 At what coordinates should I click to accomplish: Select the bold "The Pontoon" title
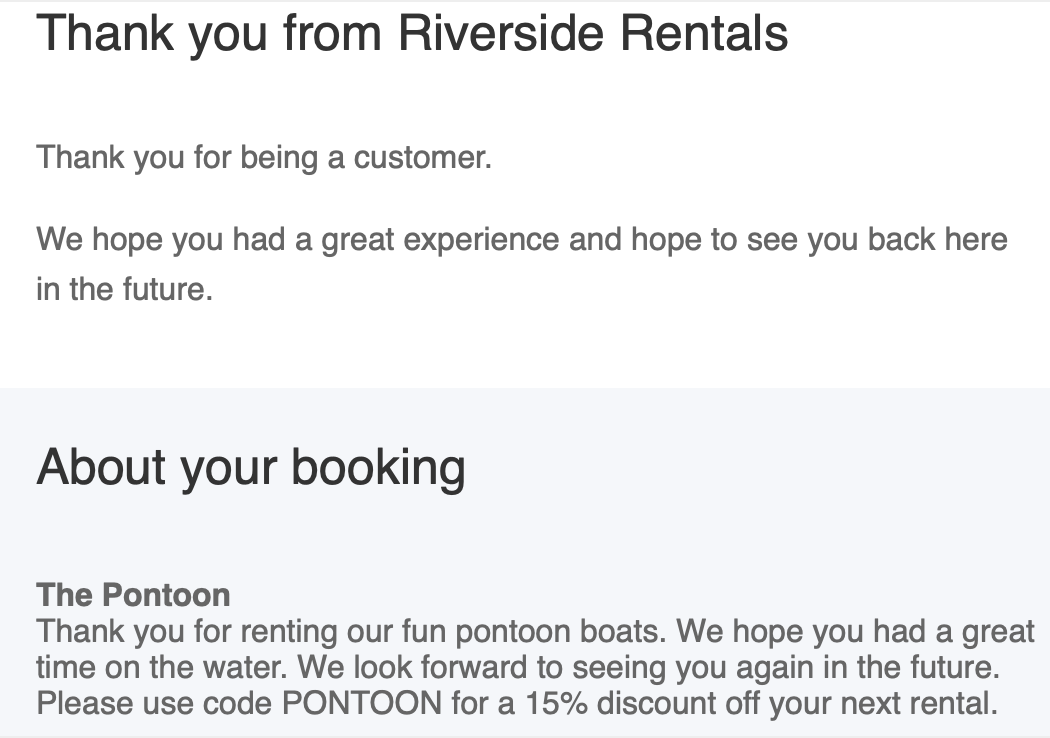tap(133, 595)
